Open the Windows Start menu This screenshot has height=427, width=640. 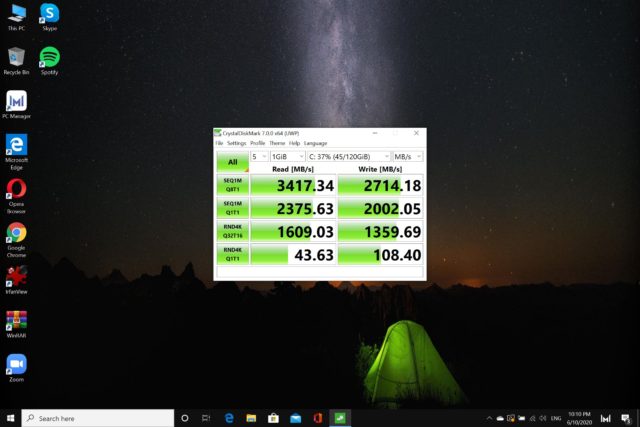(x=11, y=418)
